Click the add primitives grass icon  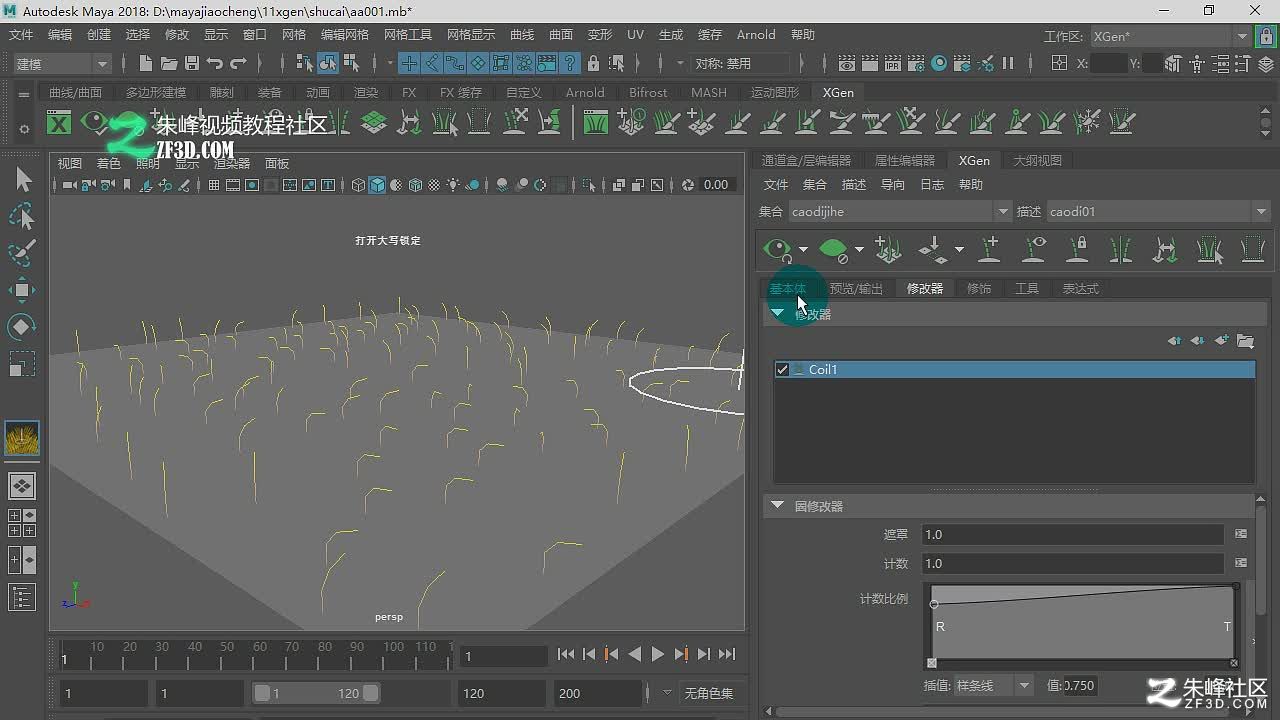888,248
